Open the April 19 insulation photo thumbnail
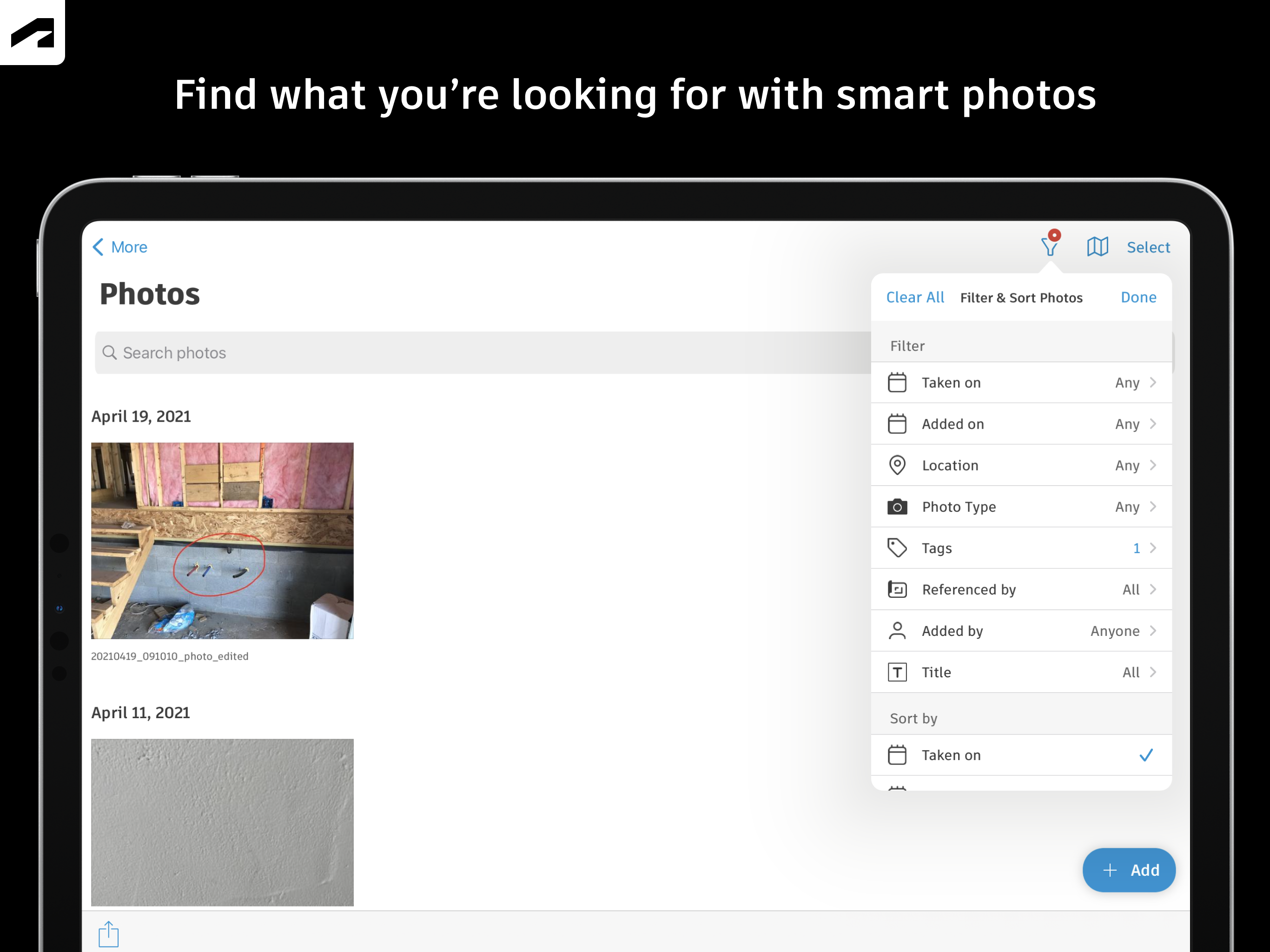 point(222,540)
